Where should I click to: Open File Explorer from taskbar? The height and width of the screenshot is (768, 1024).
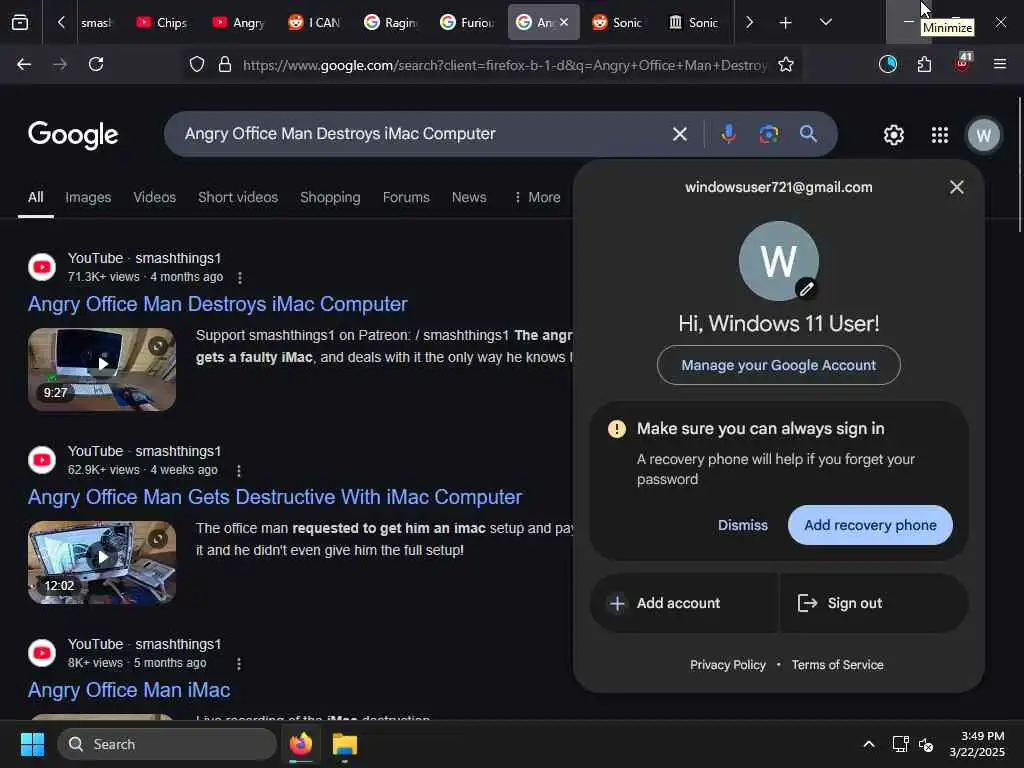[x=345, y=744]
